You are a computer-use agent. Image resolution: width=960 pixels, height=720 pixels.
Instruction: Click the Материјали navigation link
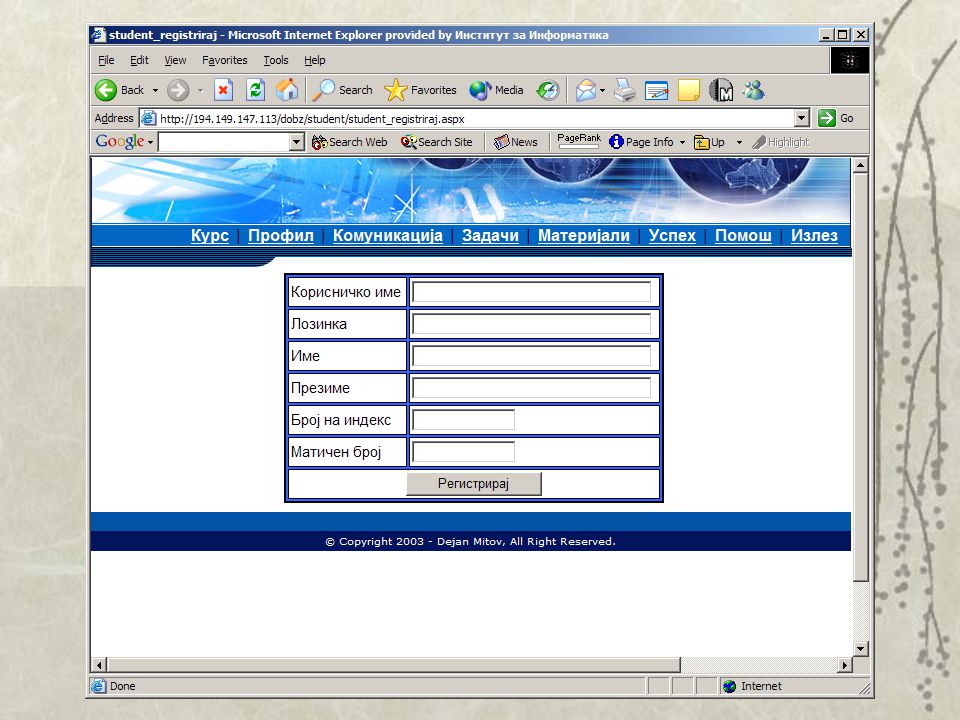pos(583,235)
